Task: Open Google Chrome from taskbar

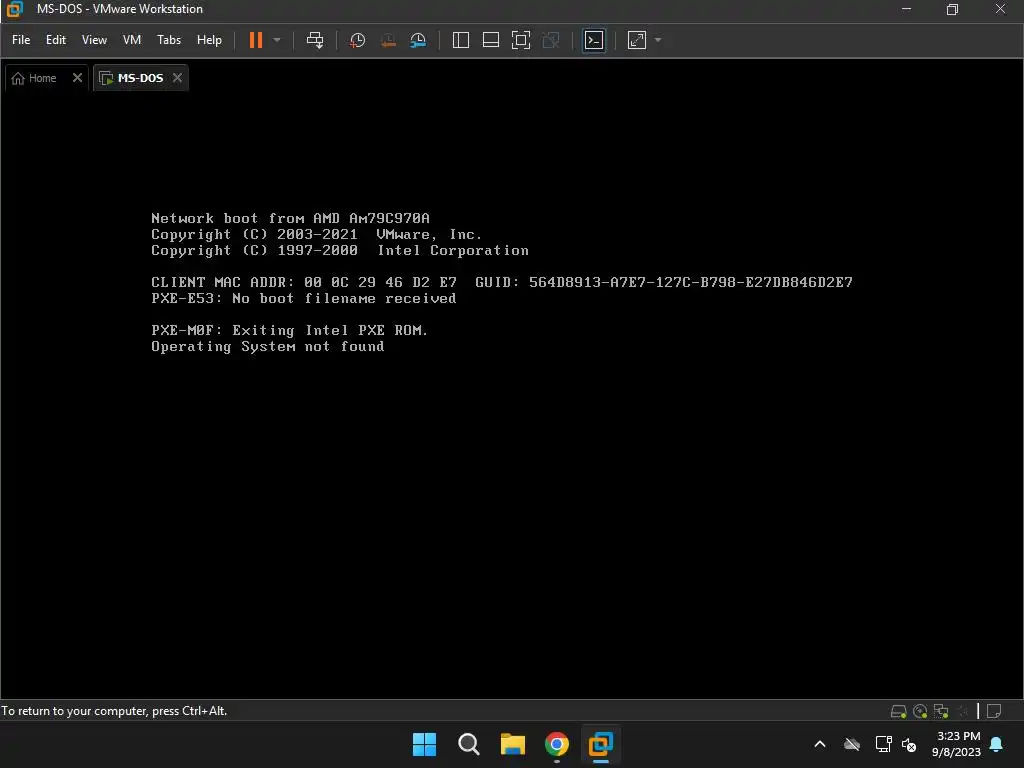Action: (x=556, y=744)
